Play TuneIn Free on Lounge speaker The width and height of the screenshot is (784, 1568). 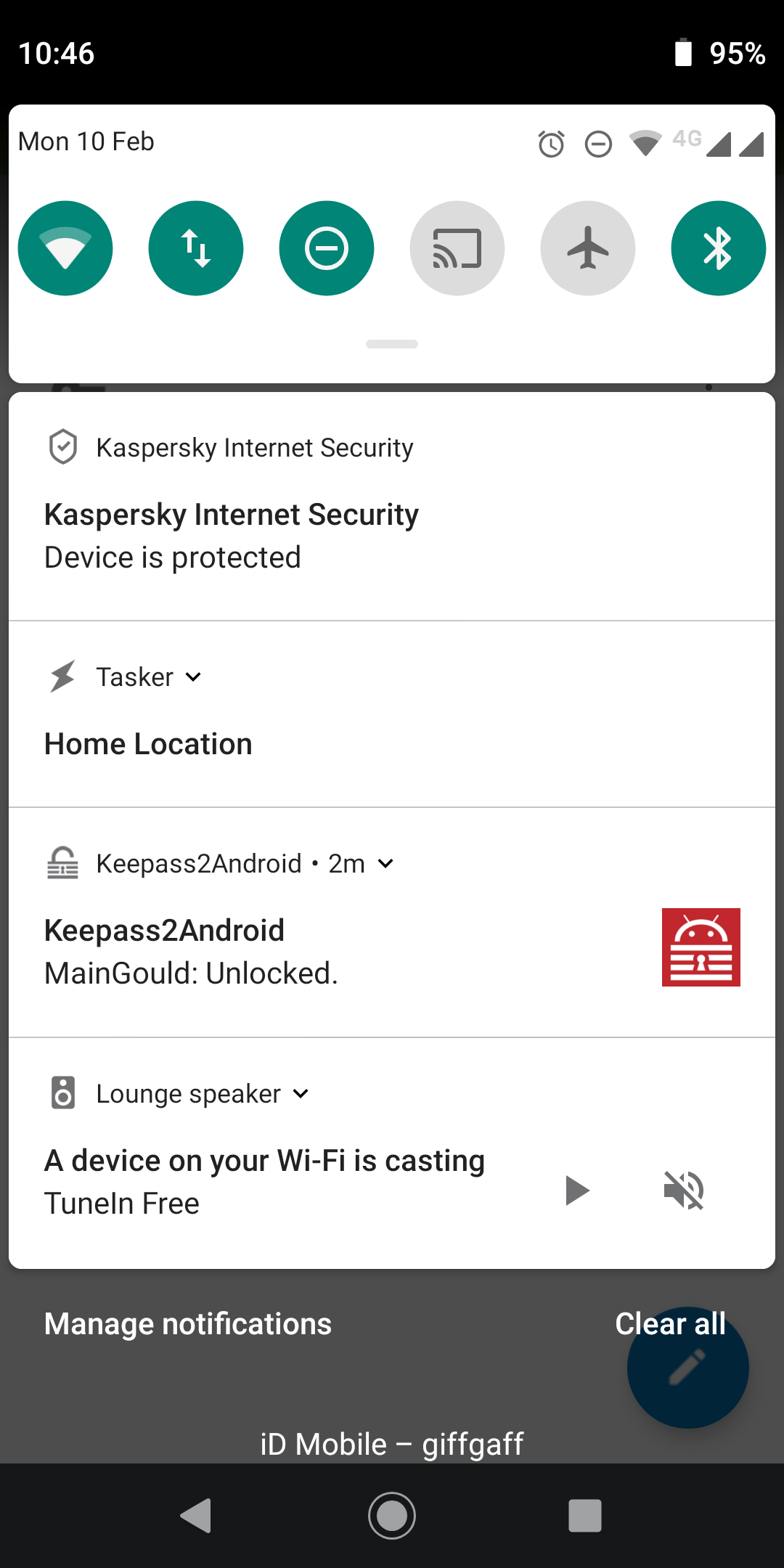pos(577,1189)
